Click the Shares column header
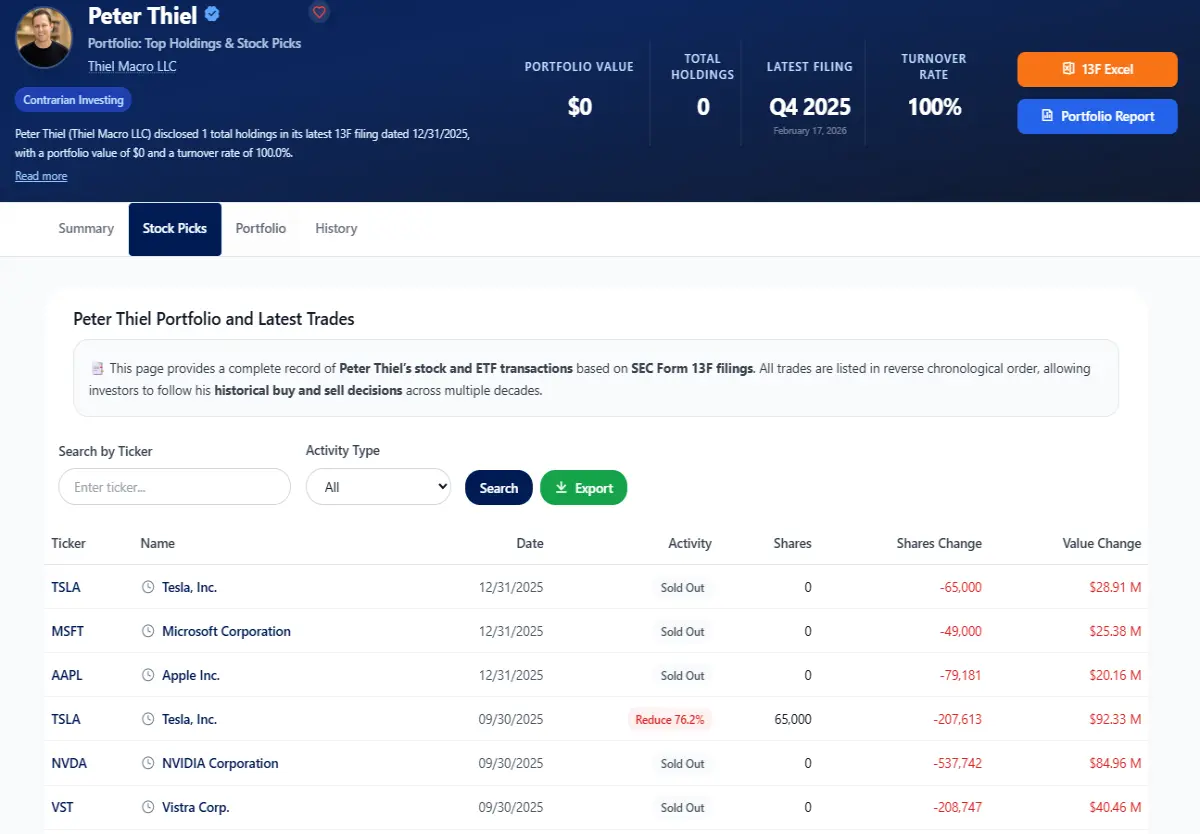The image size is (1200, 834). coord(793,543)
